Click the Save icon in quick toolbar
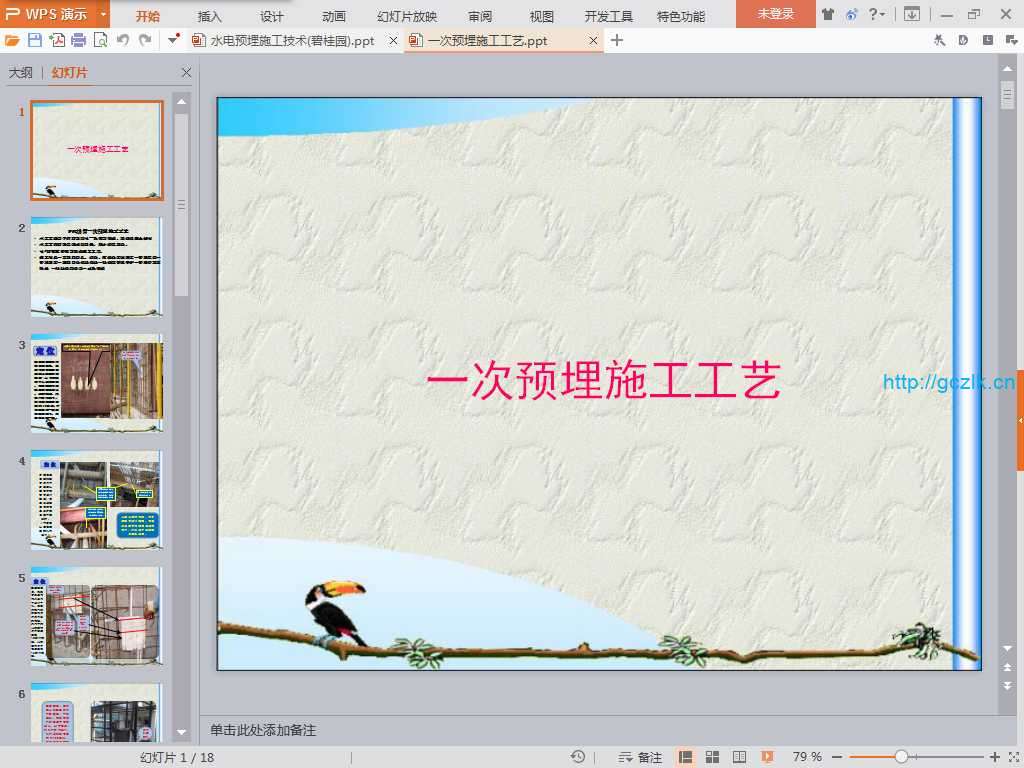The image size is (1024, 768). 35,40
